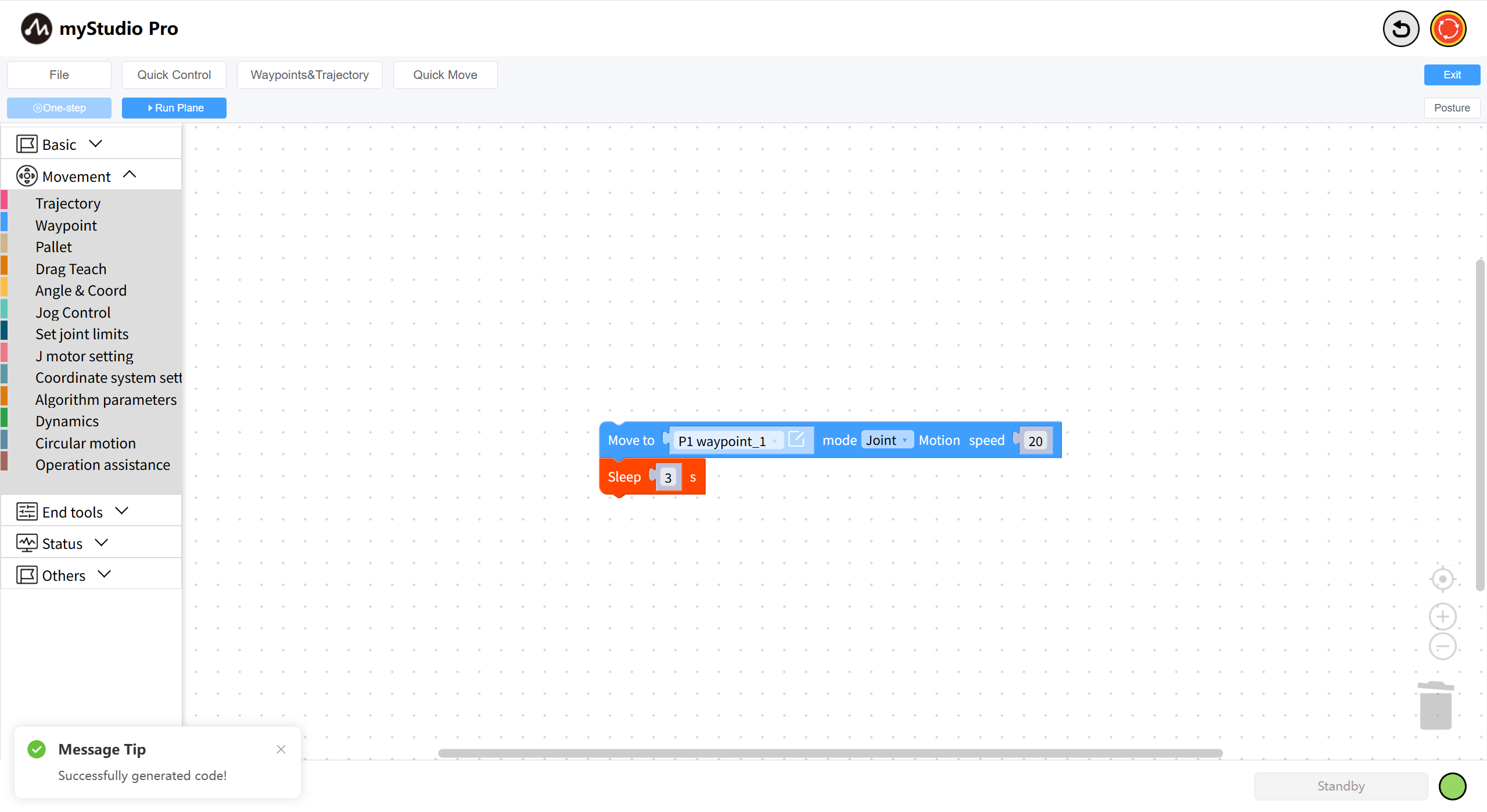
Task: Click the speed value field 20
Action: [x=1035, y=441]
